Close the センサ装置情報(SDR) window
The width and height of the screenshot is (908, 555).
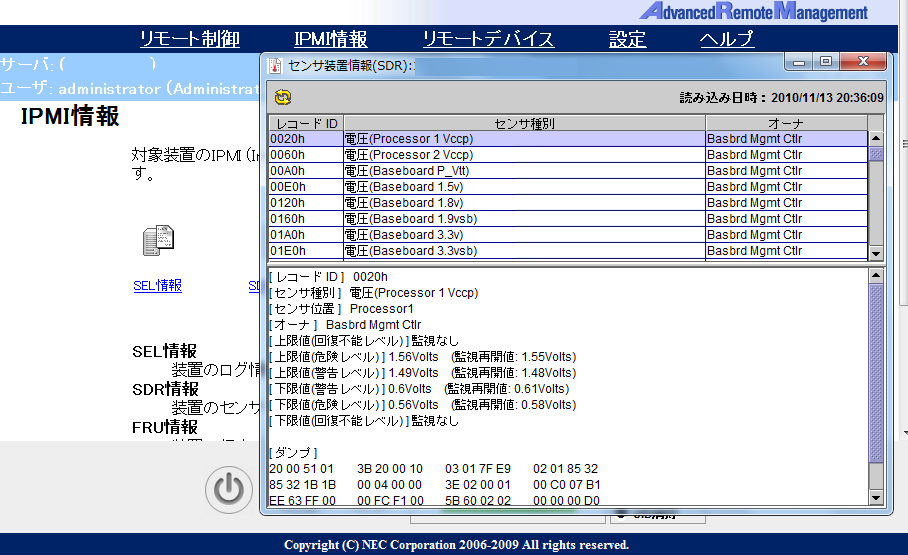[863, 61]
